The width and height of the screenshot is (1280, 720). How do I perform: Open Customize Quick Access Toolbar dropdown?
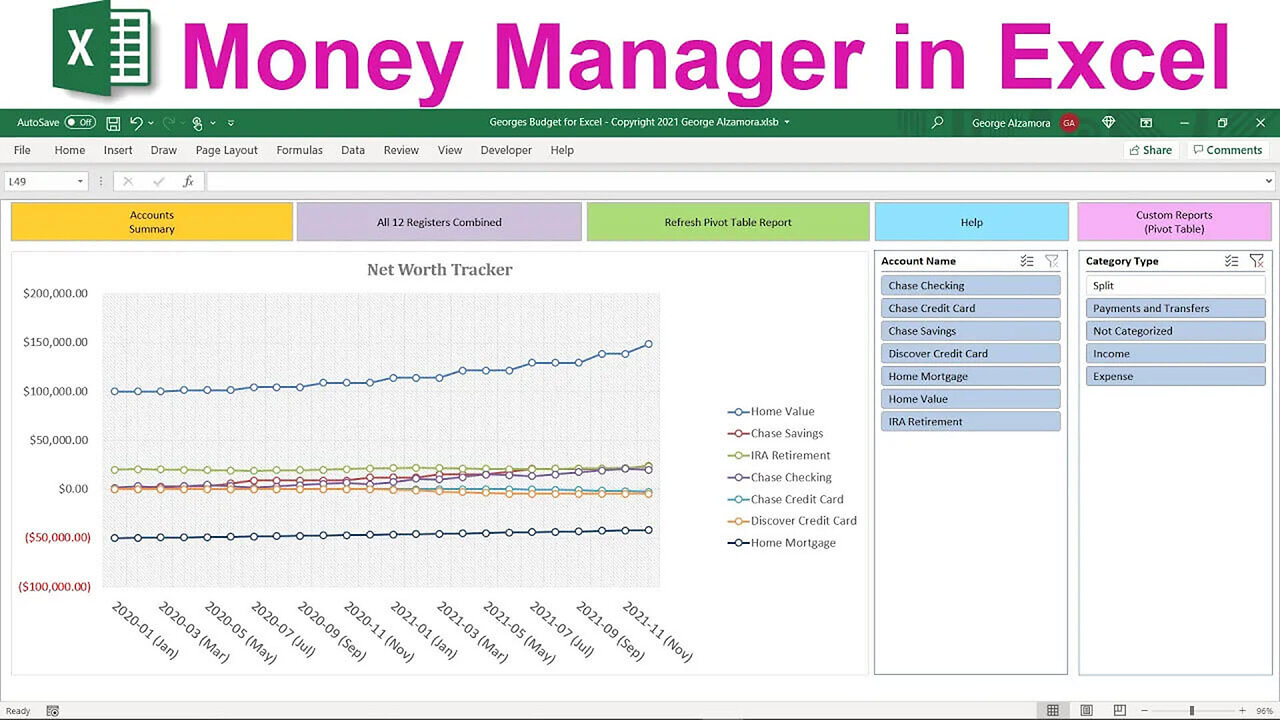231,123
